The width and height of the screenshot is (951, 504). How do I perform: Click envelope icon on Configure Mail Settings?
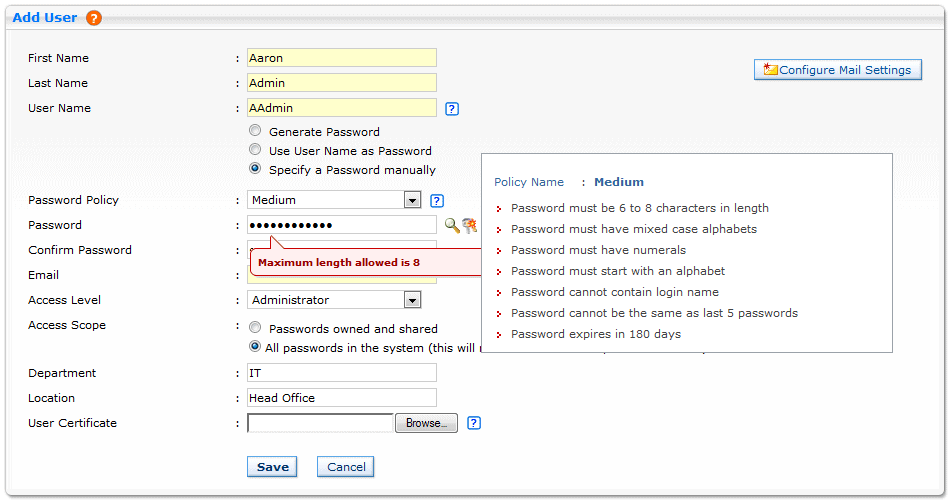point(770,69)
